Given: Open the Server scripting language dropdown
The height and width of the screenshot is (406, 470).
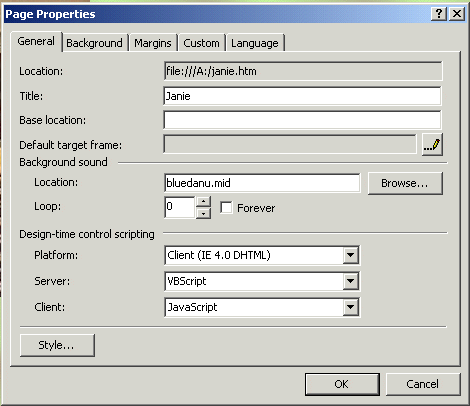Looking at the screenshot, I should click(x=350, y=281).
